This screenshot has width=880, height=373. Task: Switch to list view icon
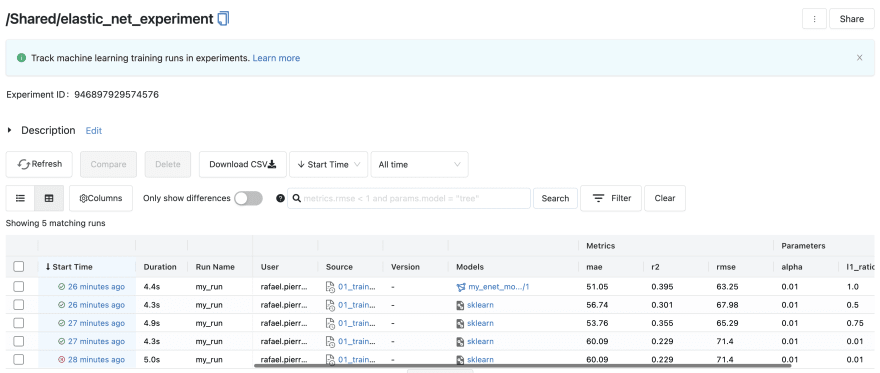click(x=21, y=198)
